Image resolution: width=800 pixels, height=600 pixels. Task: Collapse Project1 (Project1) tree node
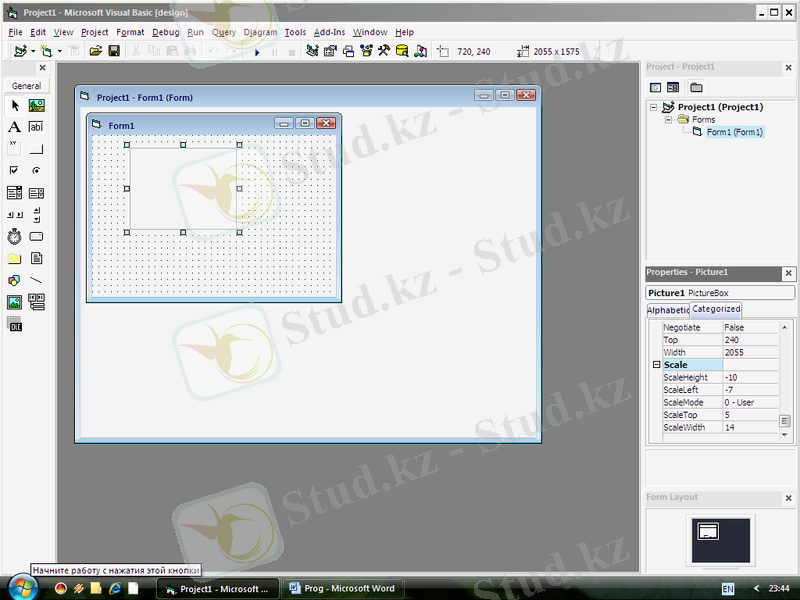pyautogui.click(x=653, y=107)
